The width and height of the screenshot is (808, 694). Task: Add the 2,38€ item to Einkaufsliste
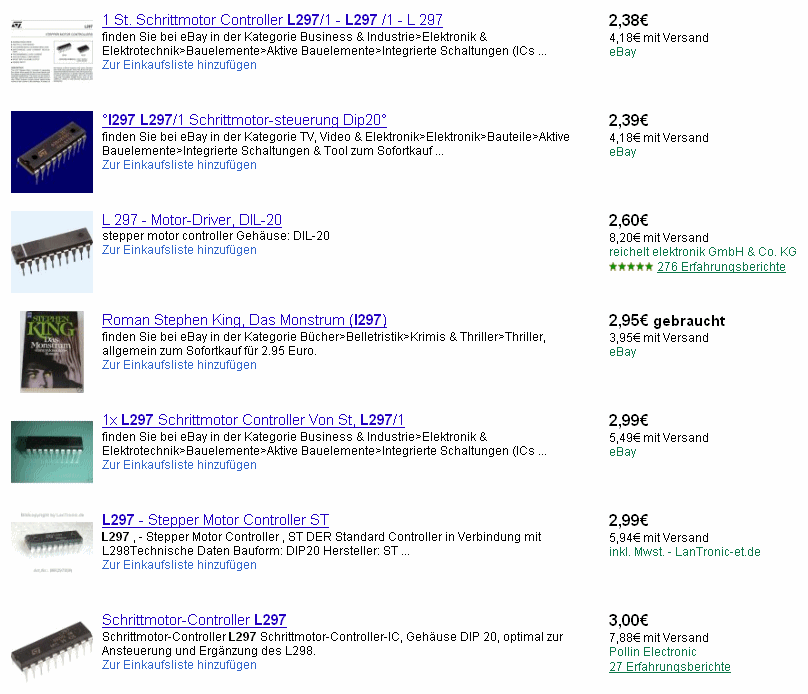pyautogui.click(x=179, y=65)
